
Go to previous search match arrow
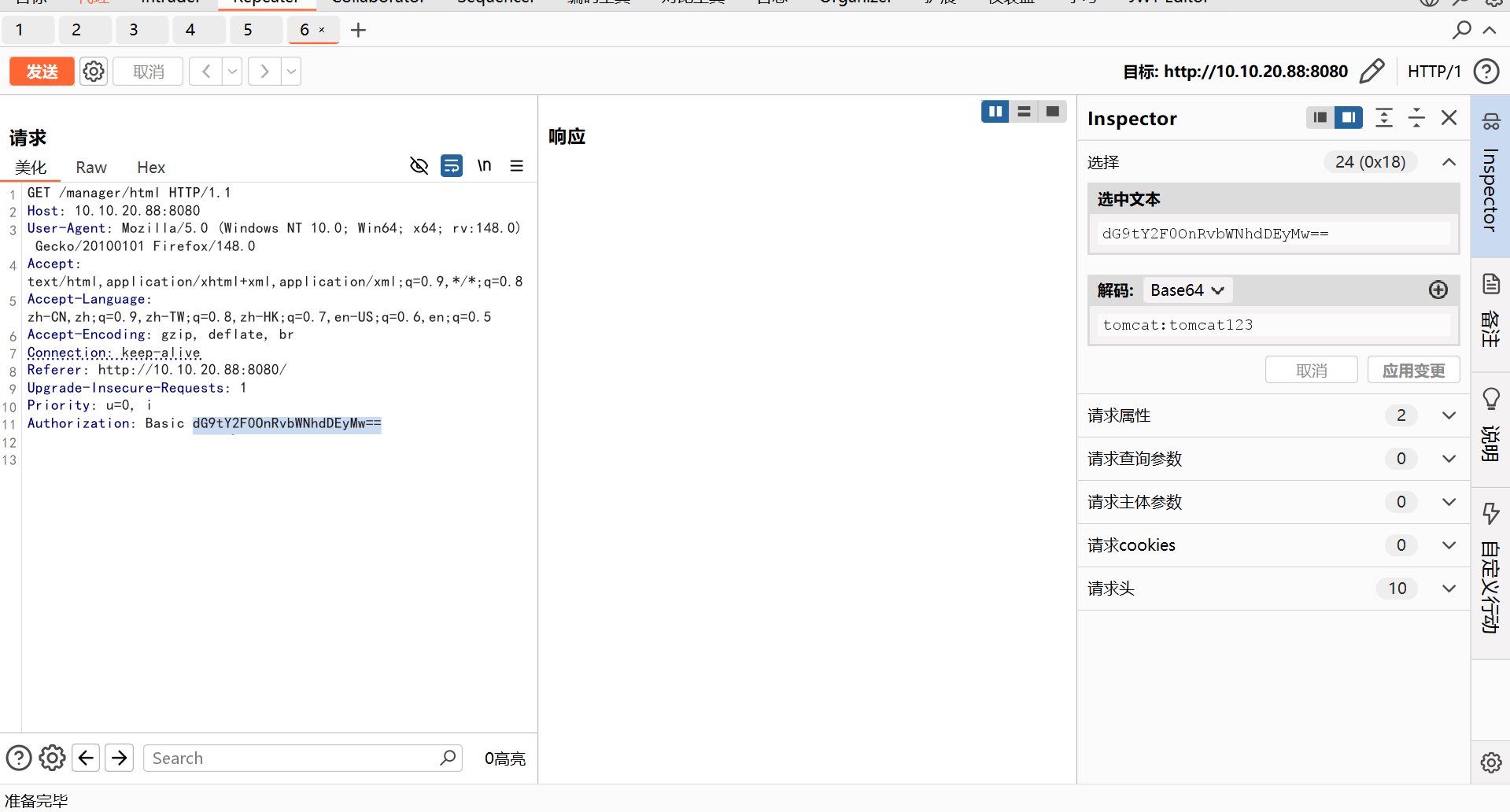tap(86, 758)
